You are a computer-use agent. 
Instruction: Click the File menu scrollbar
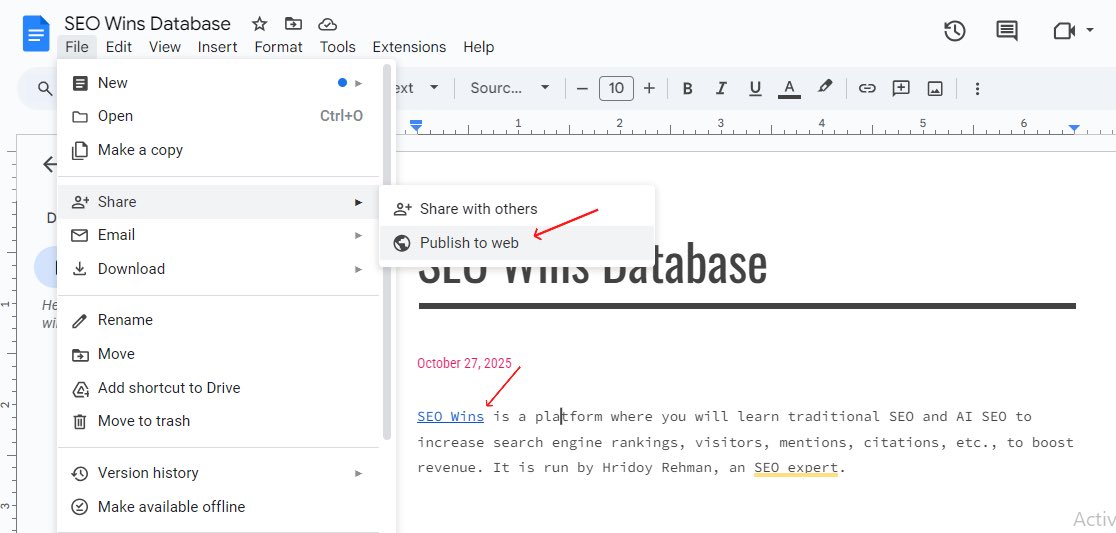pos(387,253)
